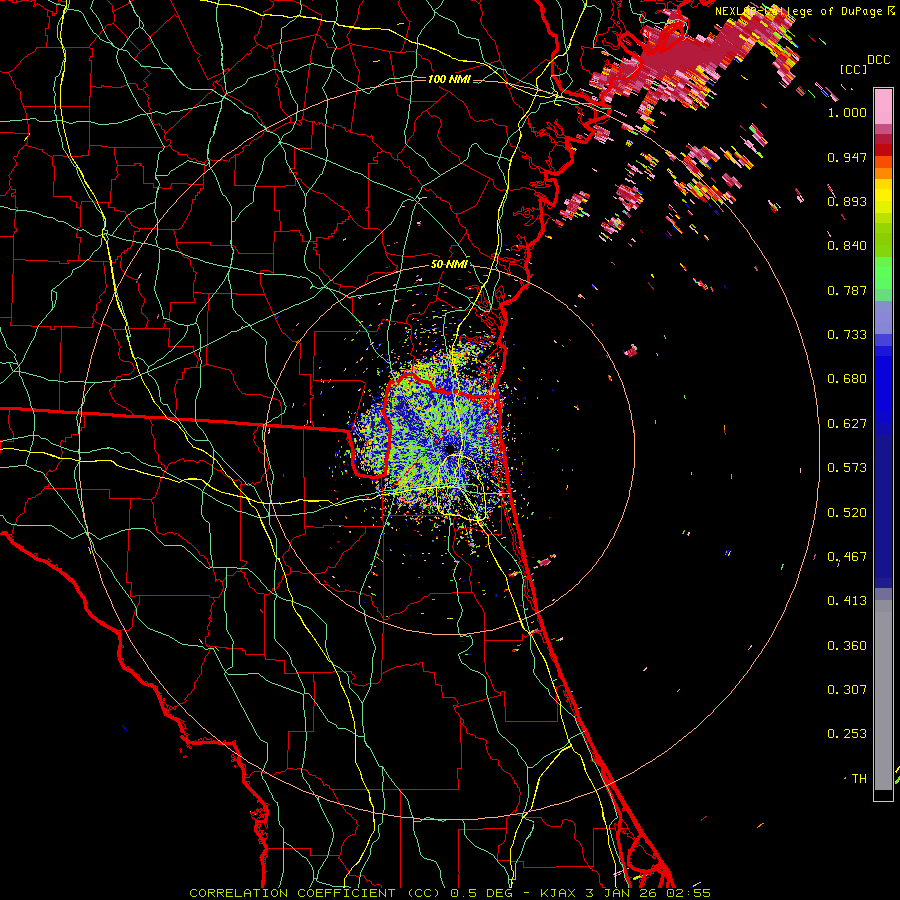Click the 0.253 legend value
This screenshot has width=900, height=900.
847,734
